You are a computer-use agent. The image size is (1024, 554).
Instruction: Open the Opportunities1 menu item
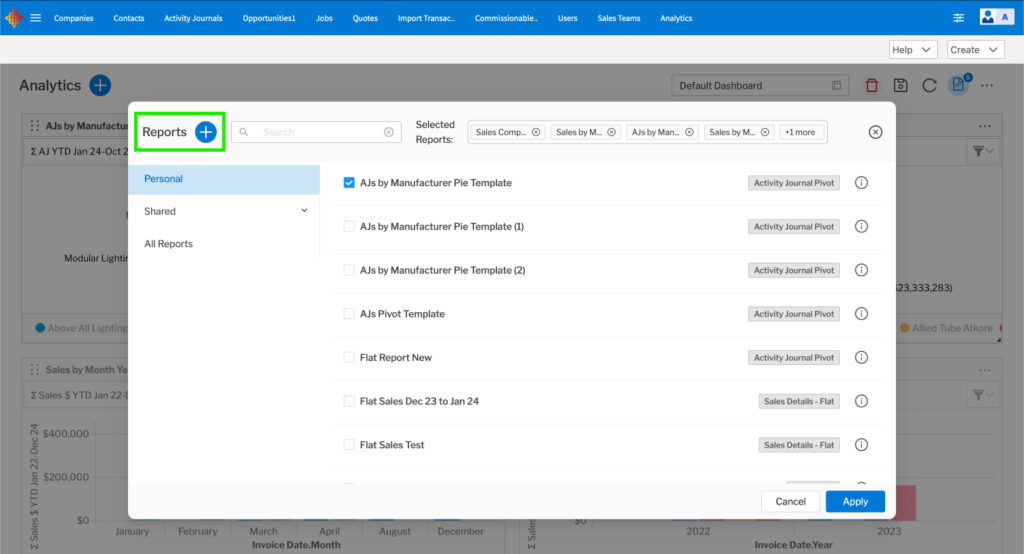[269, 18]
